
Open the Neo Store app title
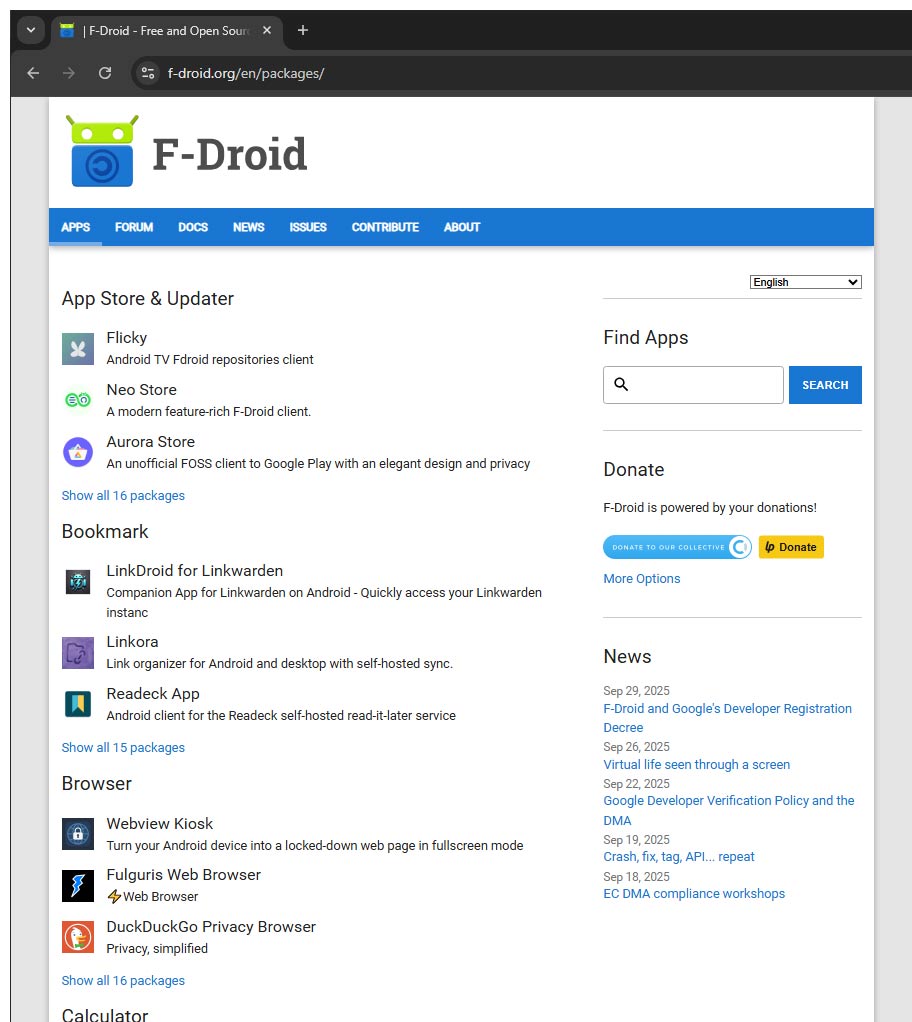[x=141, y=390]
